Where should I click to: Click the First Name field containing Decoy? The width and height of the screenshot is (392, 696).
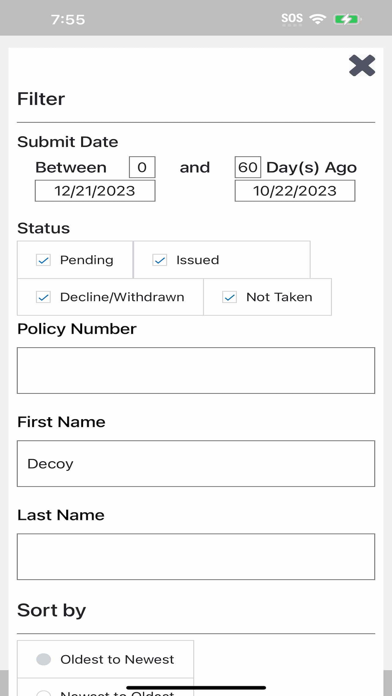196,463
